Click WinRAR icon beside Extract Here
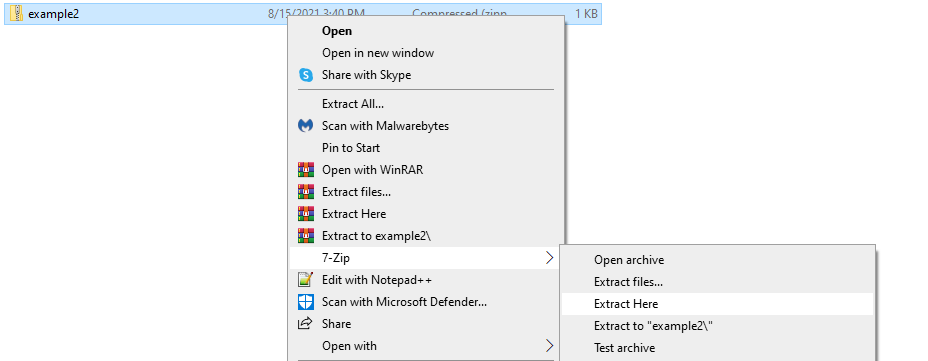Viewport: 928px width, 361px height. click(305, 214)
